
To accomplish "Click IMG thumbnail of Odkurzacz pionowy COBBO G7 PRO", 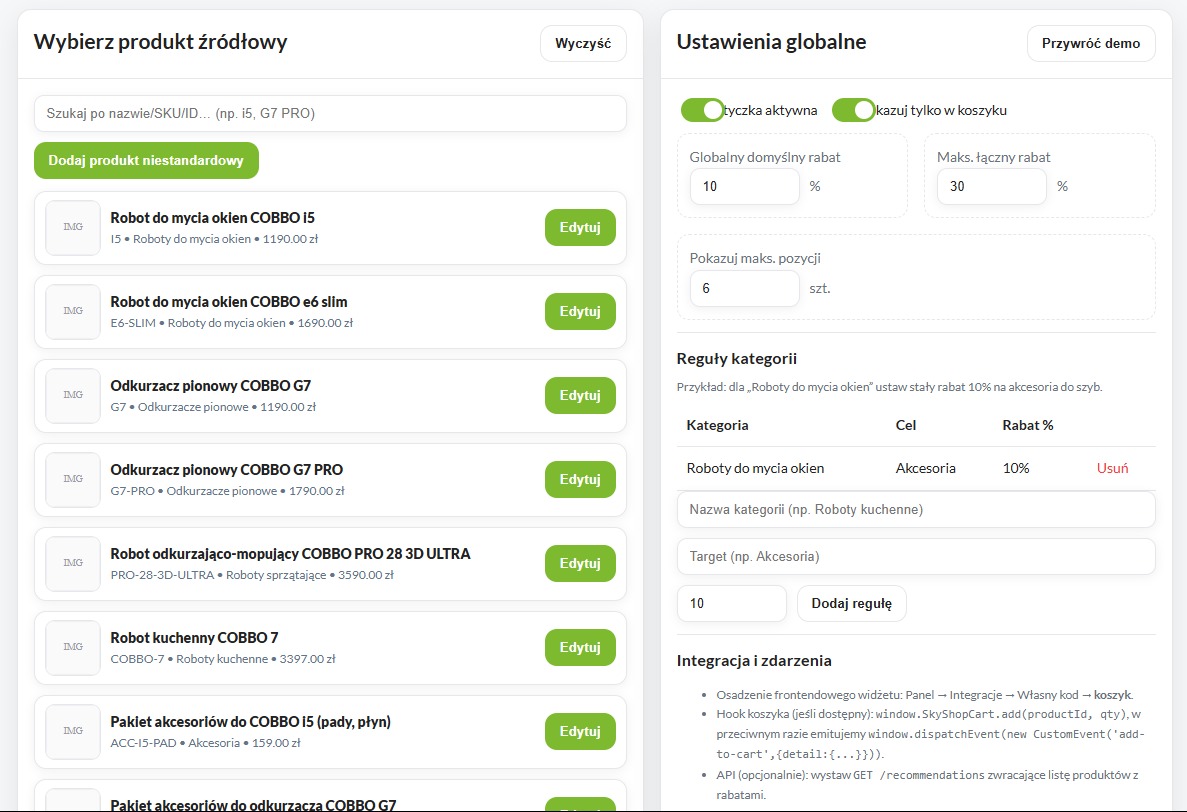I will tap(73, 480).
